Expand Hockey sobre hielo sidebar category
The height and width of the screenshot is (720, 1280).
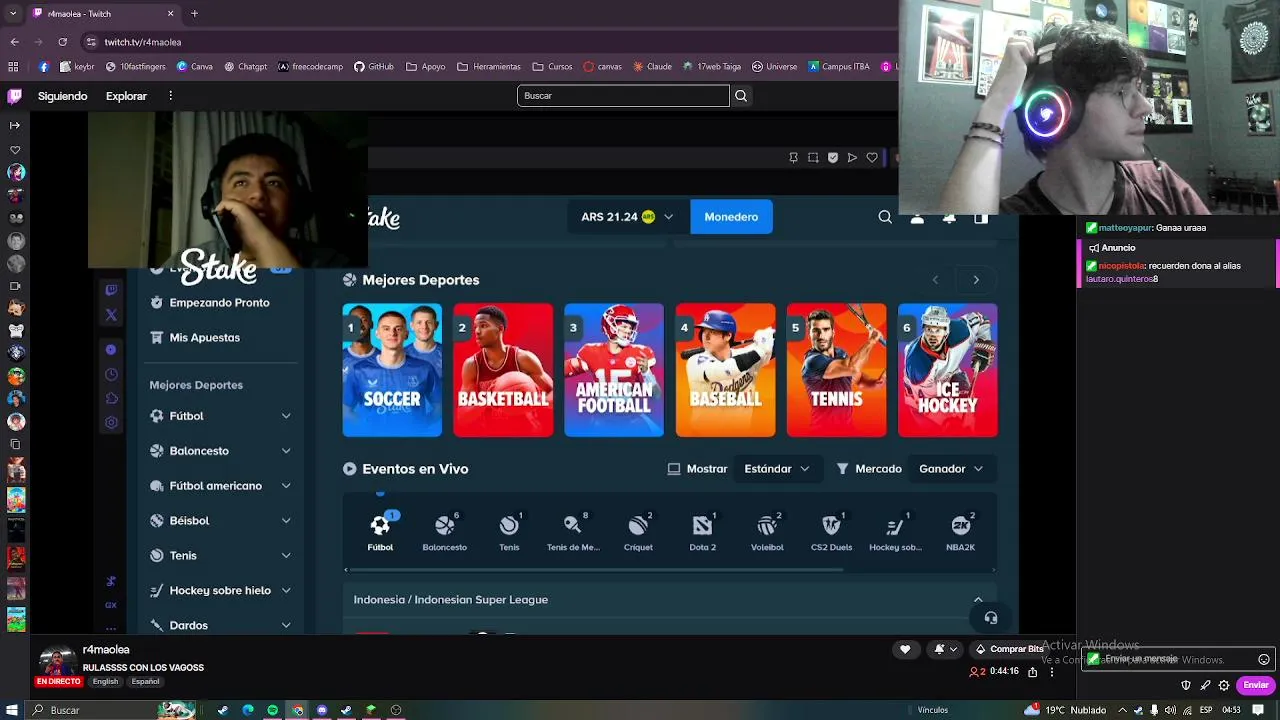pyautogui.click(x=286, y=591)
